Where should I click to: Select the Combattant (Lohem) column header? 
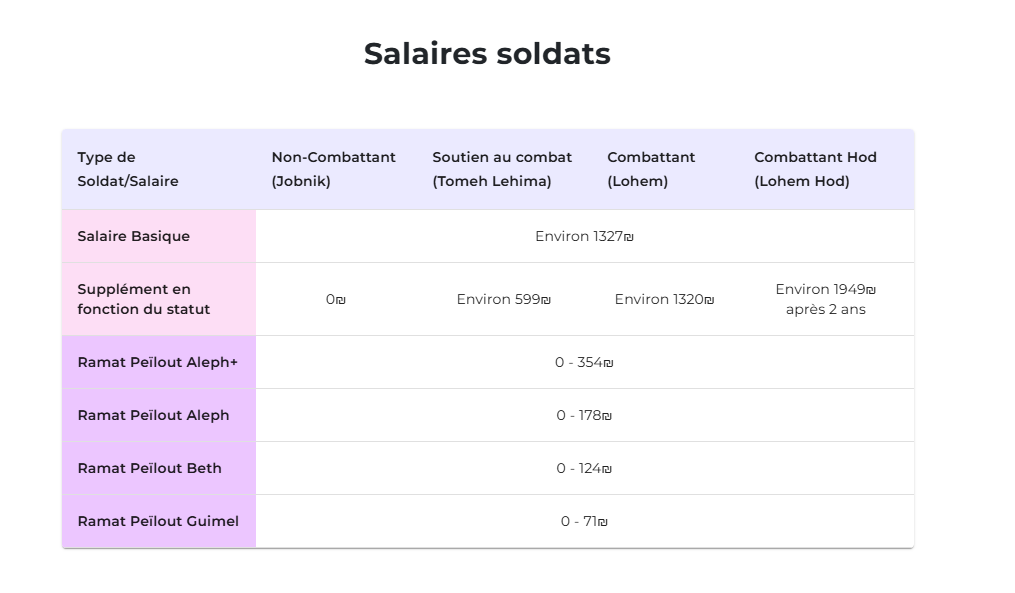pyautogui.click(x=665, y=169)
